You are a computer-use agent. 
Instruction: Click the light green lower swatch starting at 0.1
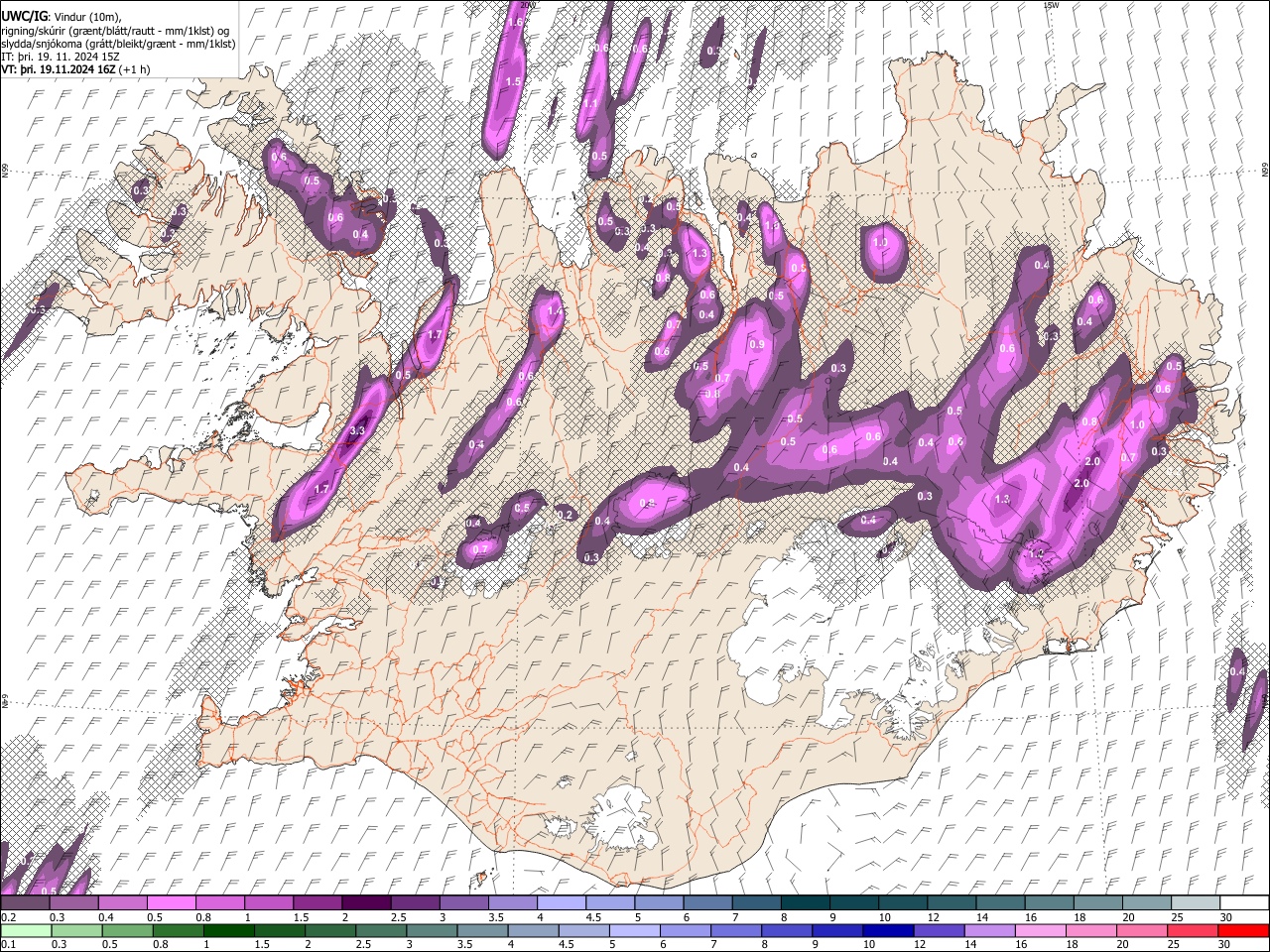click(x=26, y=931)
